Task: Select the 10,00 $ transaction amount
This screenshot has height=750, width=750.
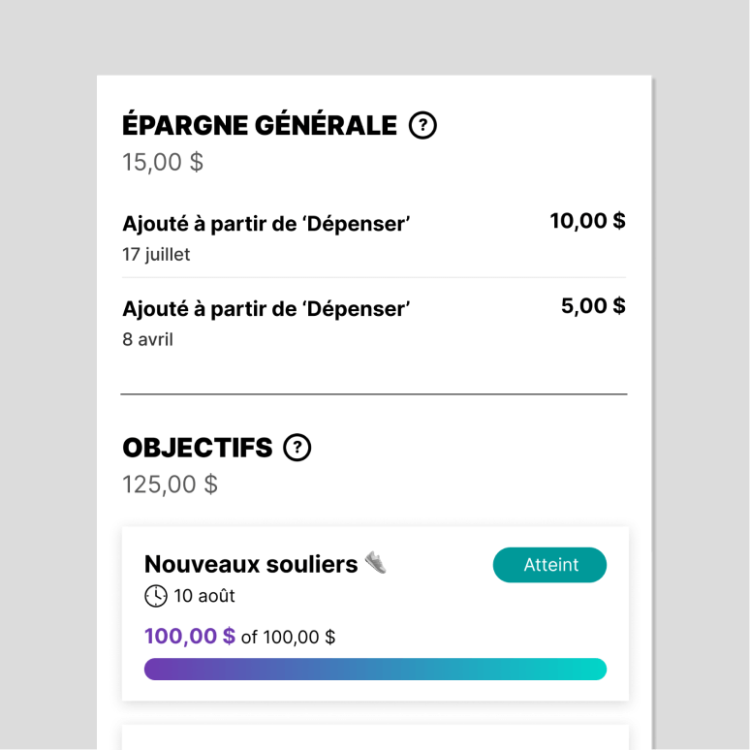Action: 588,221
